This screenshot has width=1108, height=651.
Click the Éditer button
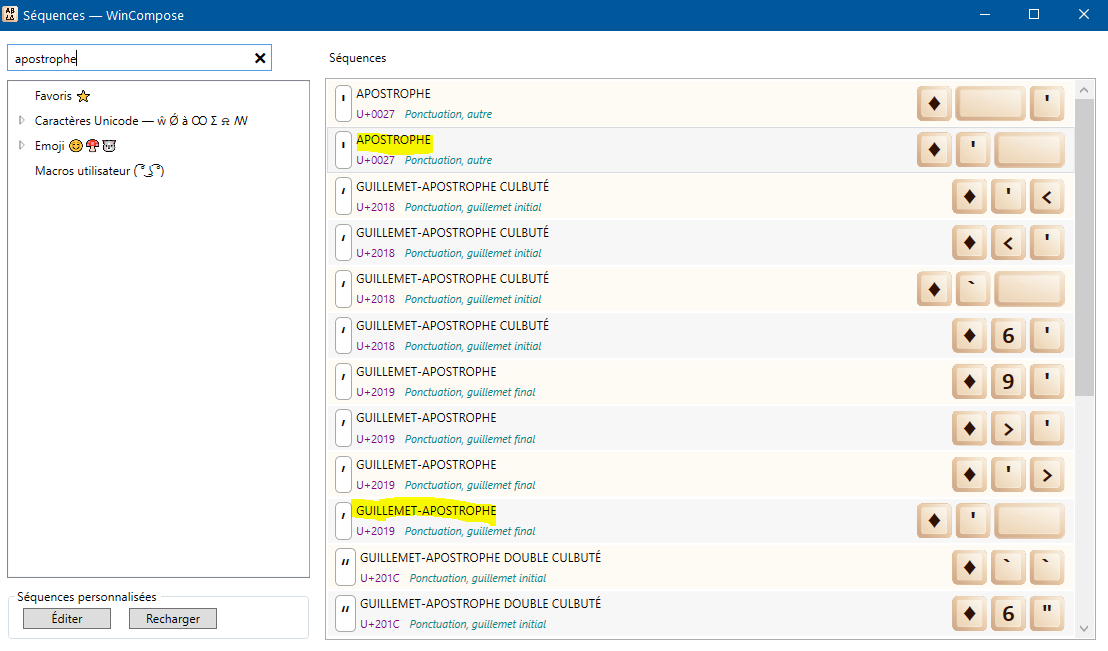click(67, 618)
